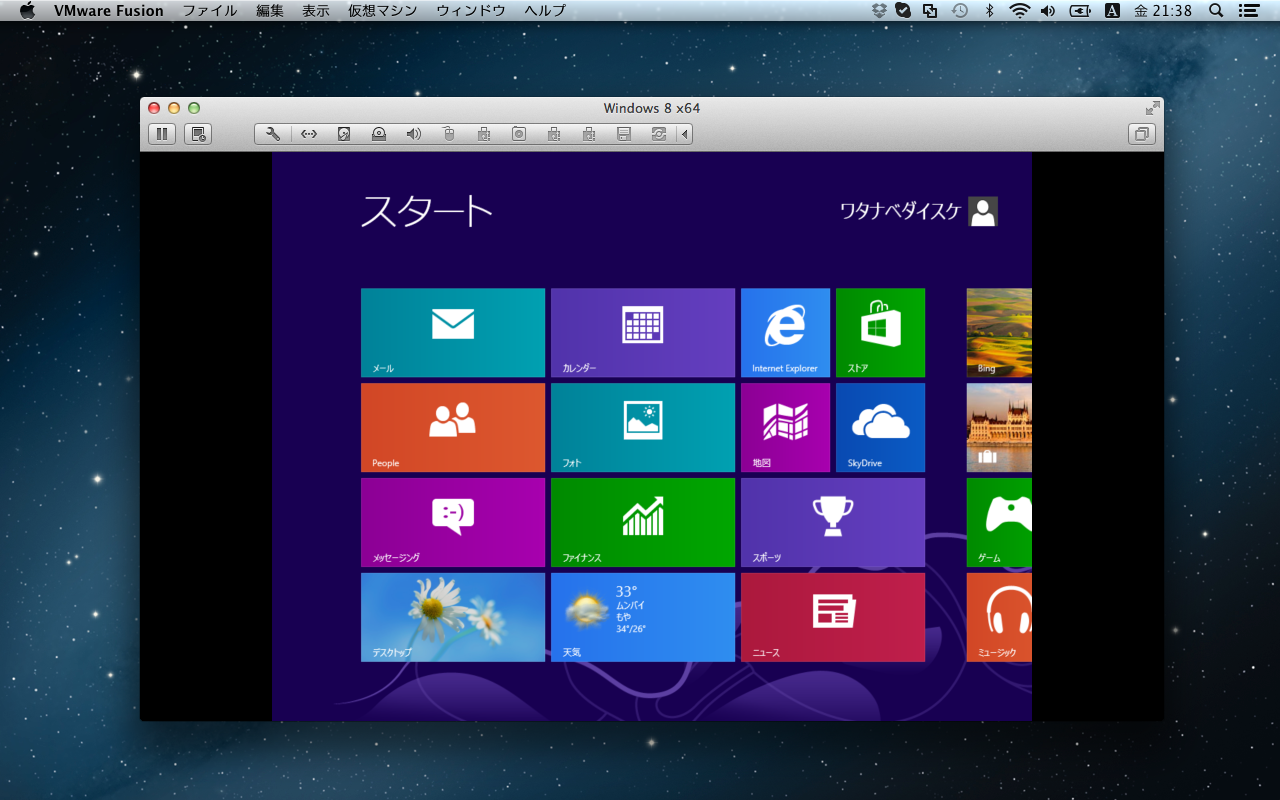Viewport: 1280px width, 800px height.
Task: Open the デスクトップ (Desktop) tile
Action: coord(453,617)
